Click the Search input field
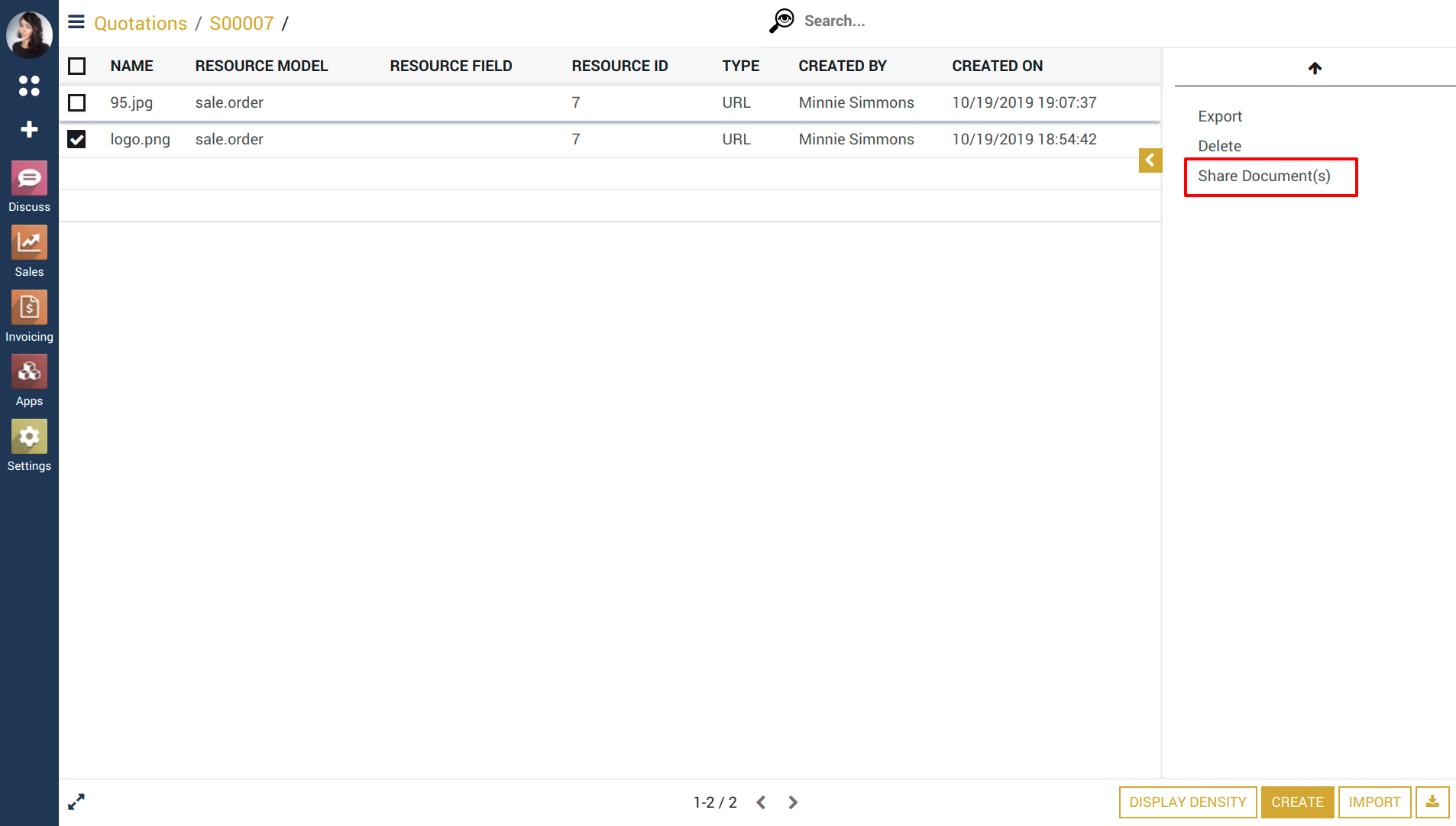 coord(917,21)
